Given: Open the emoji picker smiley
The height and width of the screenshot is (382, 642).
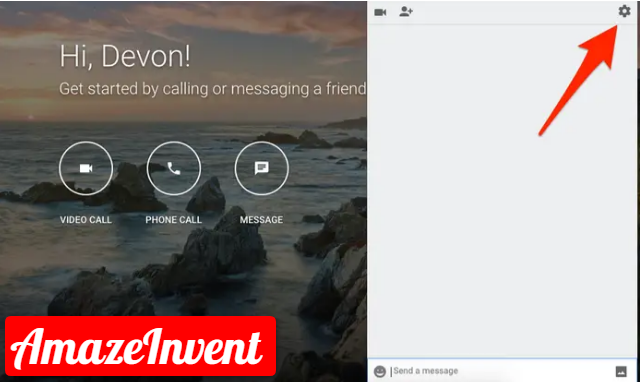Looking at the screenshot, I should (x=380, y=371).
